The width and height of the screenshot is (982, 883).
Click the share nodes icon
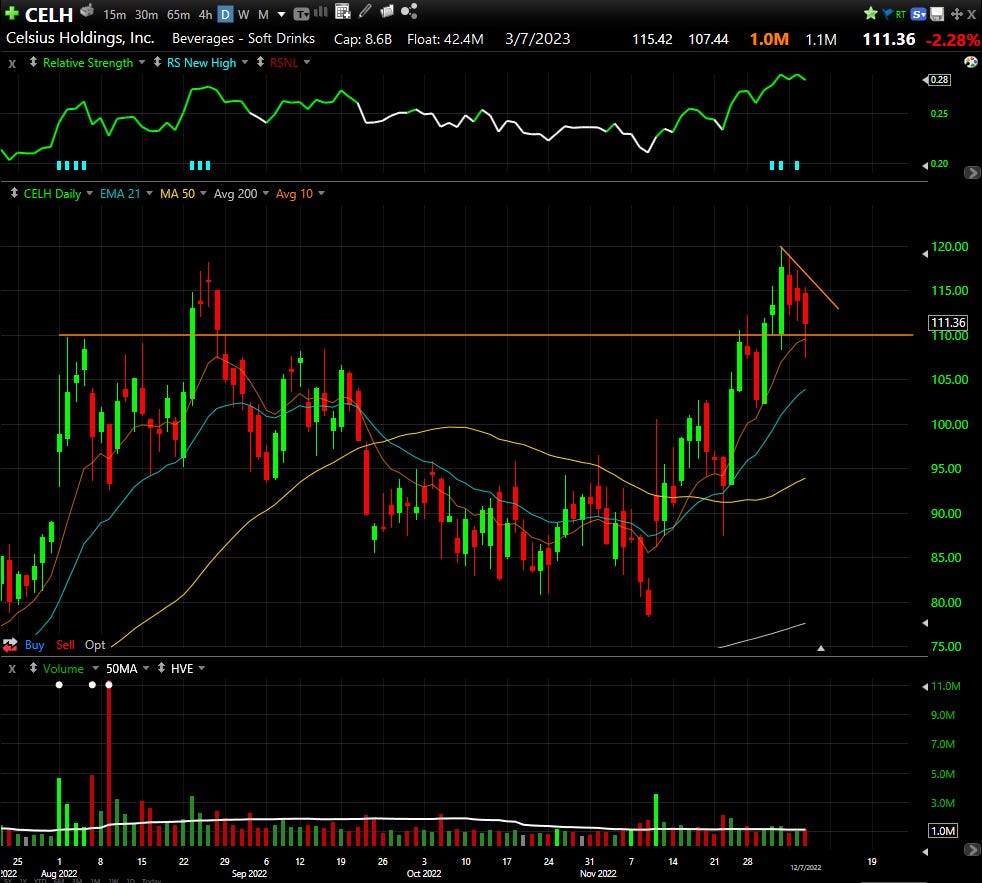click(x=409, y=11)
